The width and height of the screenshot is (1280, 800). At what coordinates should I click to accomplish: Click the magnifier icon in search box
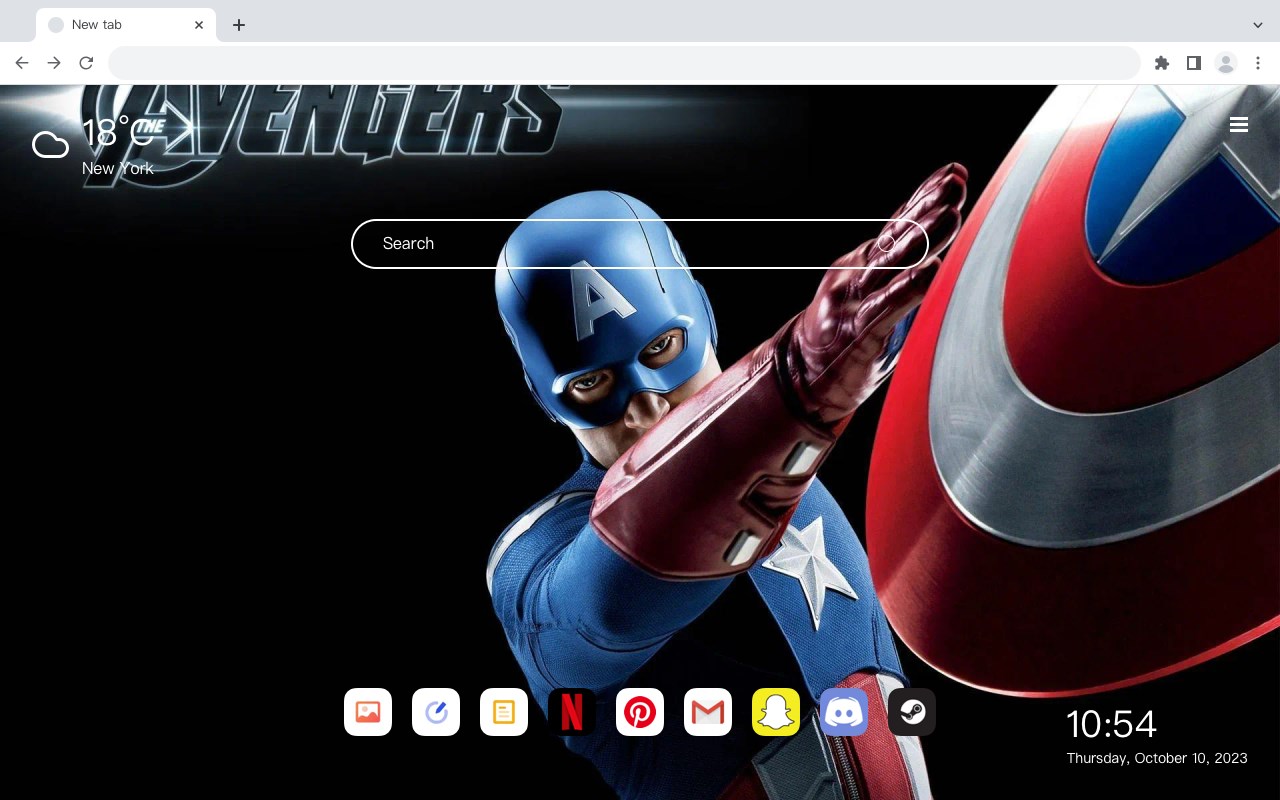[x=888, y=244]
